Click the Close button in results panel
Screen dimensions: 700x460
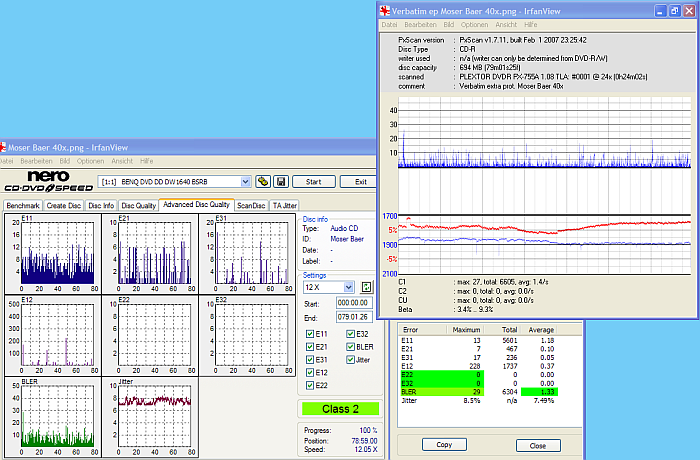click(x=538, y=445)
